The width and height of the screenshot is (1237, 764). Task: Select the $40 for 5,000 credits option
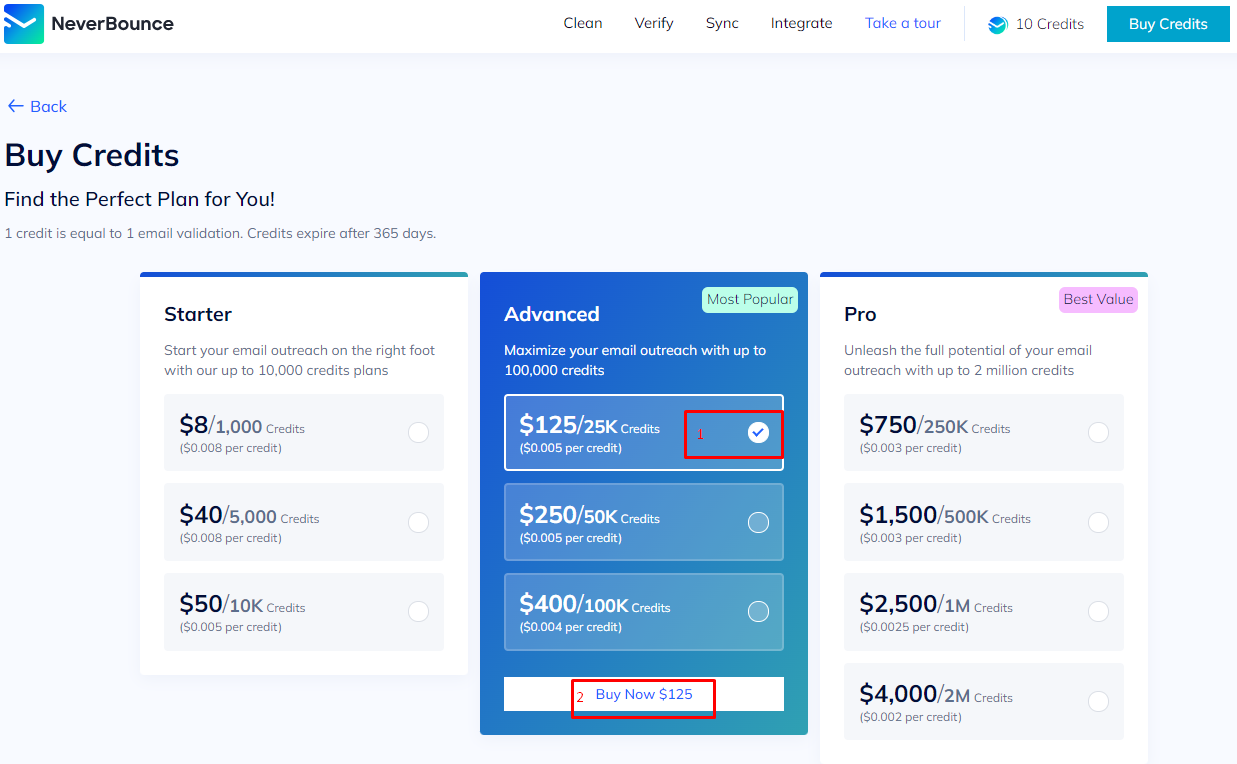[x=418, y=522]
